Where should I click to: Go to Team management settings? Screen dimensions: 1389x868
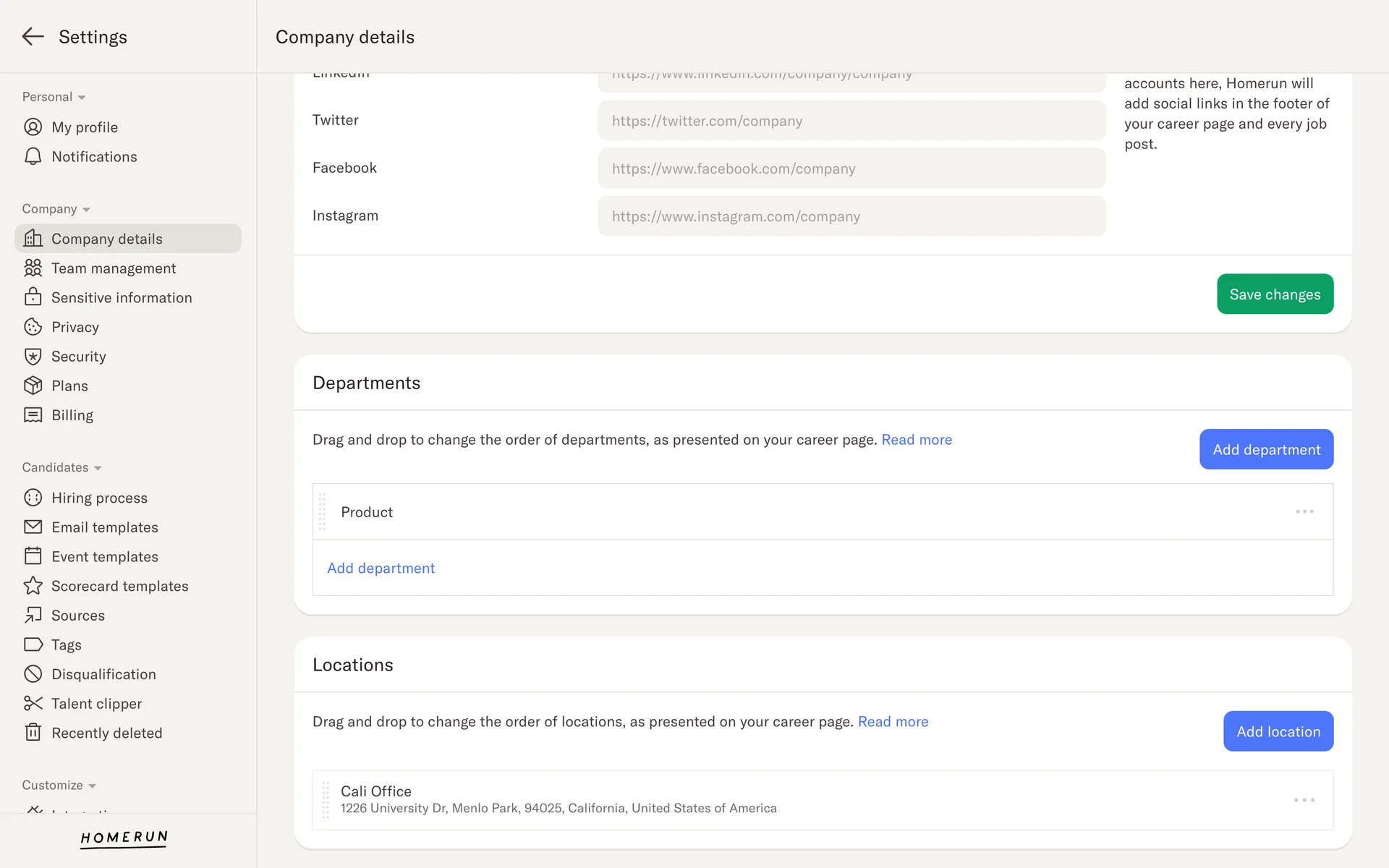point(114,268)
